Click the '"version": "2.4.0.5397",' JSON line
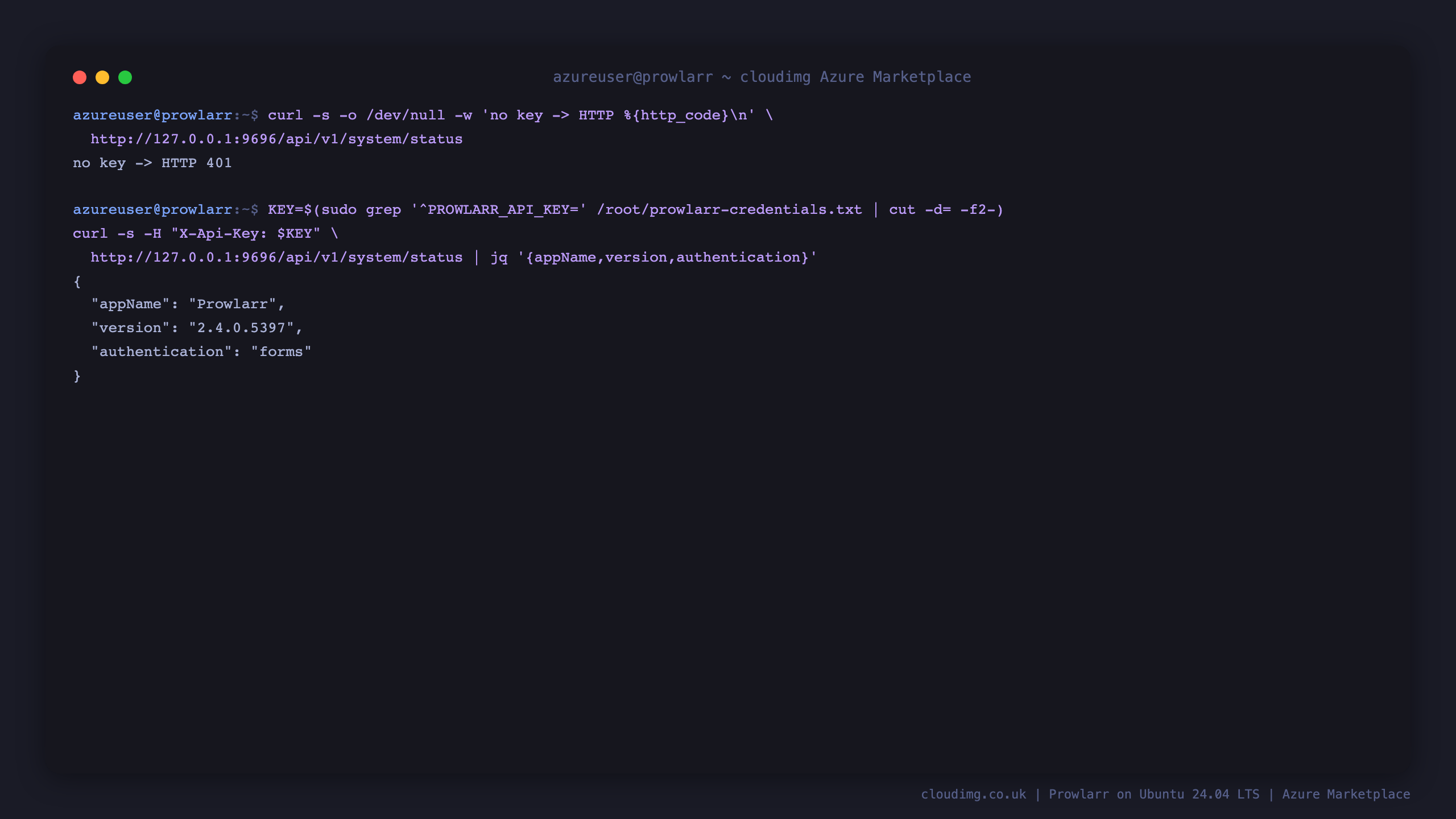The height and width of the screenshot is (819, 1456). [x=197, y=328]
